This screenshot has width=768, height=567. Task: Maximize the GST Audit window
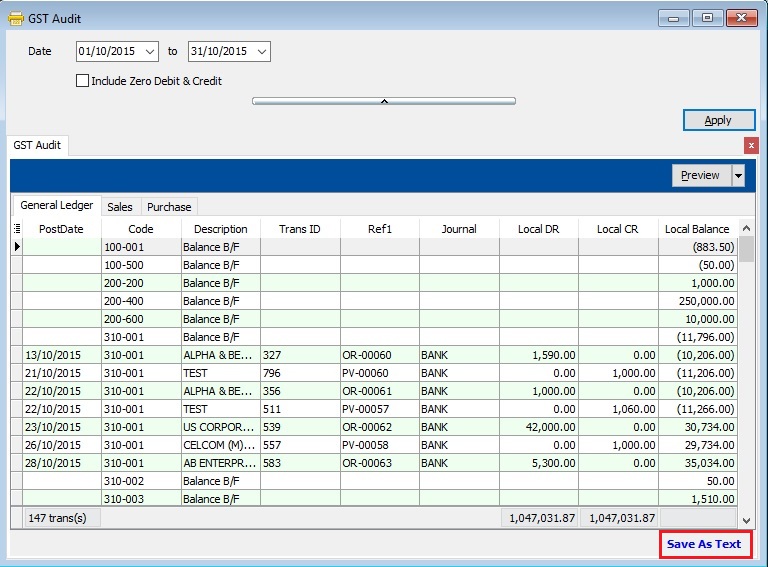[x=707, y=18]
